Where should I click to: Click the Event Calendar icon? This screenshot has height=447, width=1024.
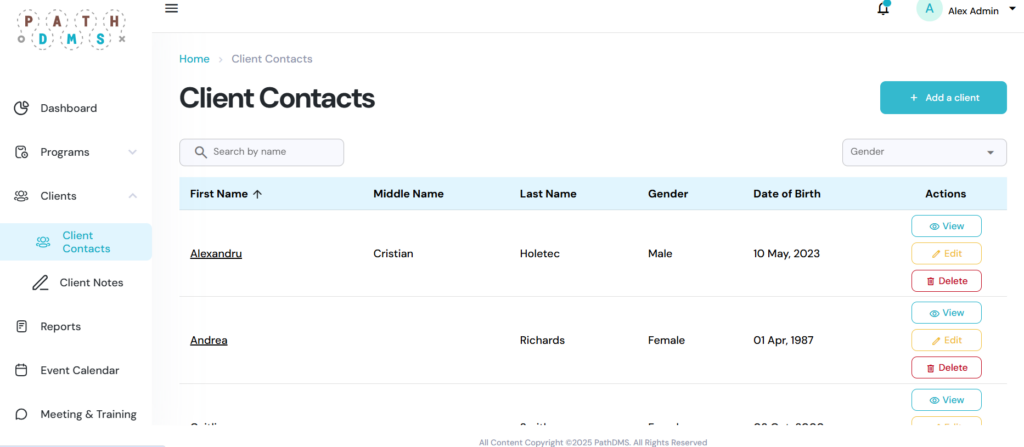tap(21, 371)
